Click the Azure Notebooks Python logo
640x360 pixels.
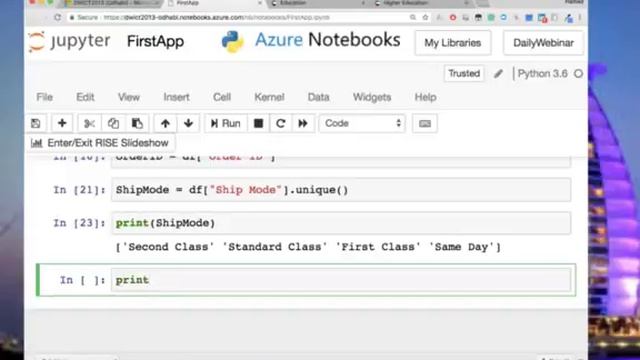pos(233,42)
